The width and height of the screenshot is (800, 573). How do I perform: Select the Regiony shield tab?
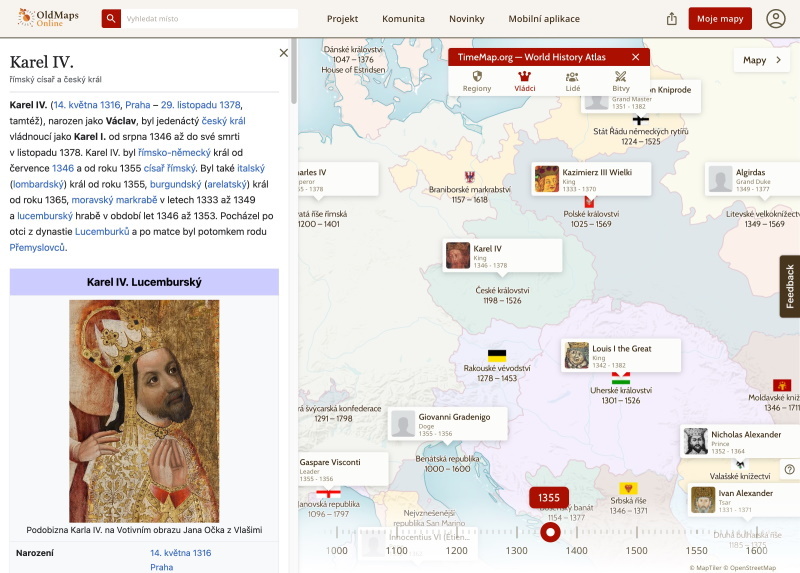pyautogui.click(x=477, y=81)
